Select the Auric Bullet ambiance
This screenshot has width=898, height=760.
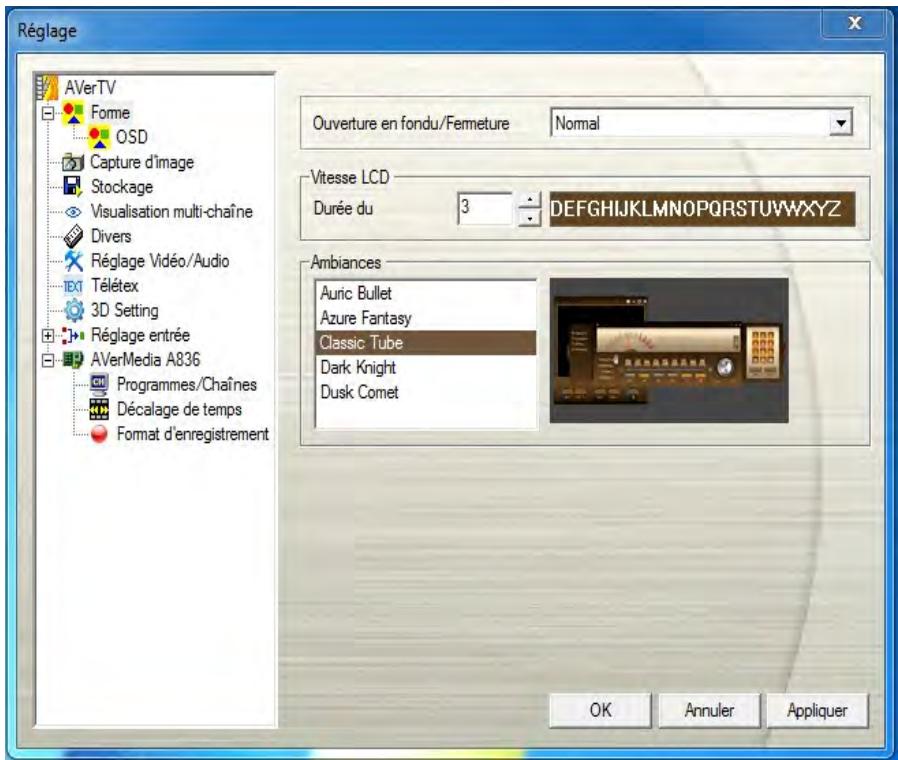pos(426,293)
